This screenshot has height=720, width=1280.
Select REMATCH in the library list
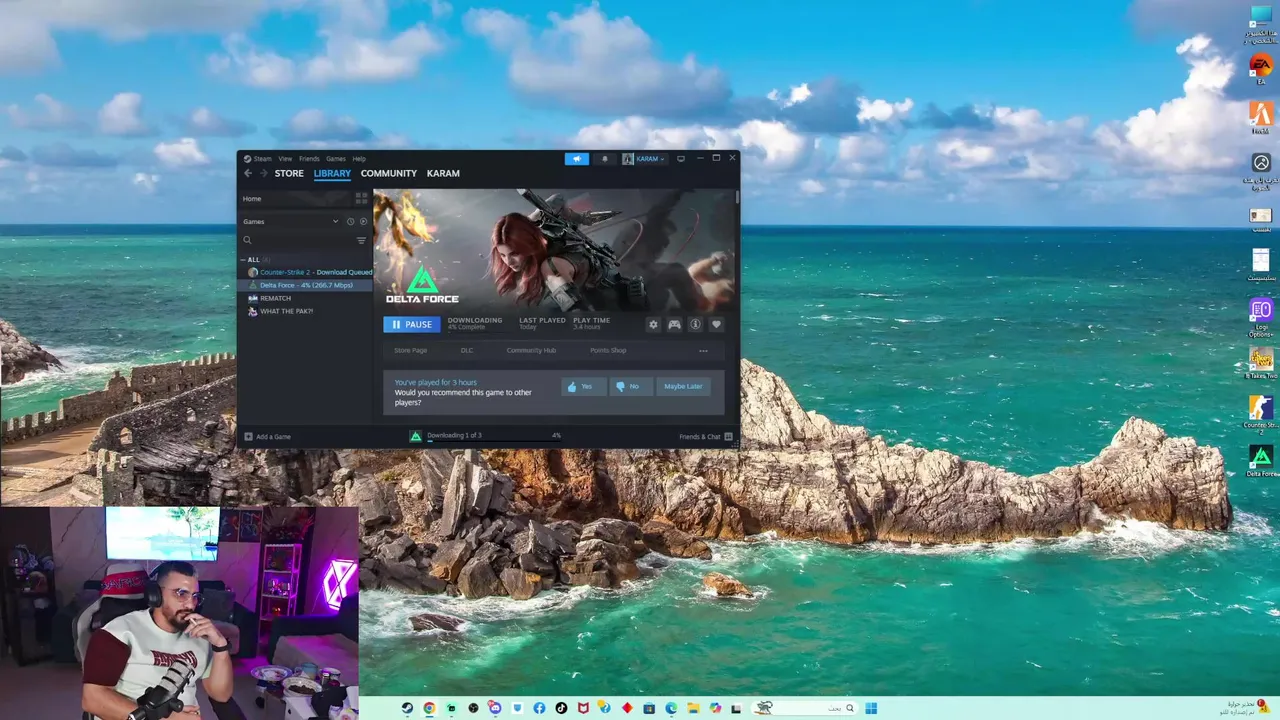coord(307,298)
